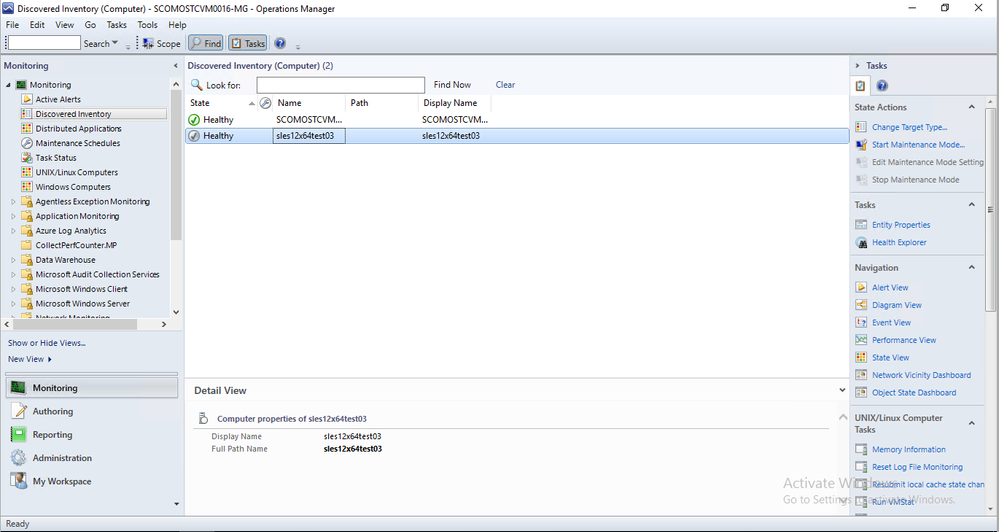Open the Search dropdown arrow
This screenshot has width=999, height=532.
(115, 43)
